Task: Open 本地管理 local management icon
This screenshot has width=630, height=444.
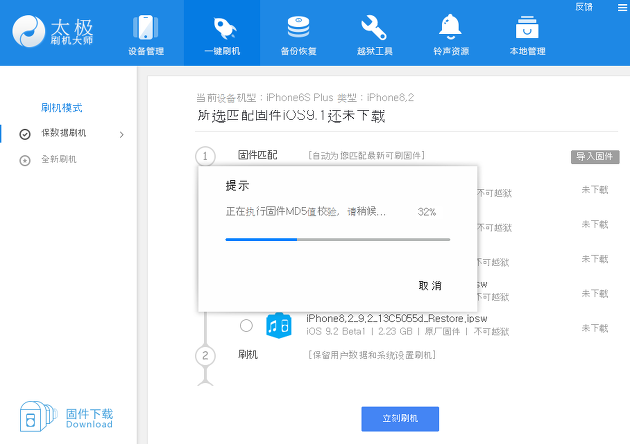Action: pos(527,27)
